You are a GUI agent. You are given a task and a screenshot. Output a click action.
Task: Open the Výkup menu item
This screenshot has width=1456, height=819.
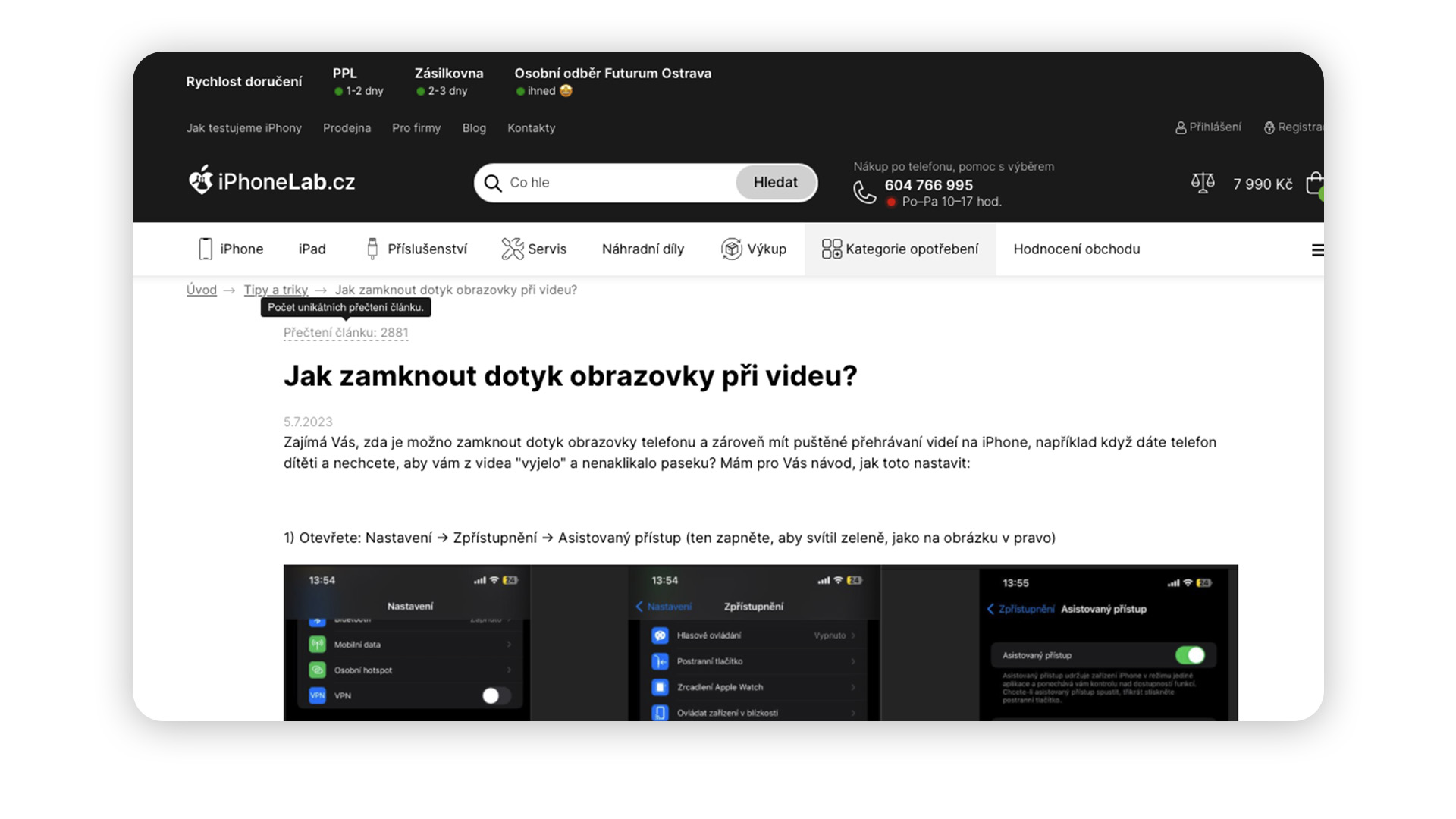(754, 249)
